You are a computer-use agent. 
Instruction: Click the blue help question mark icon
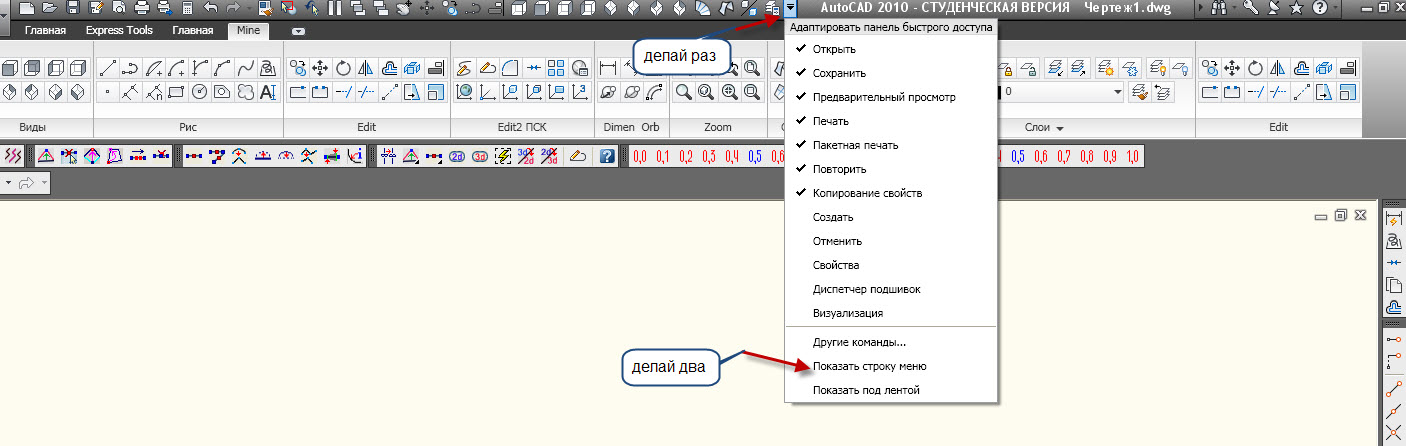pyautogui.click(x=606, y=156)
